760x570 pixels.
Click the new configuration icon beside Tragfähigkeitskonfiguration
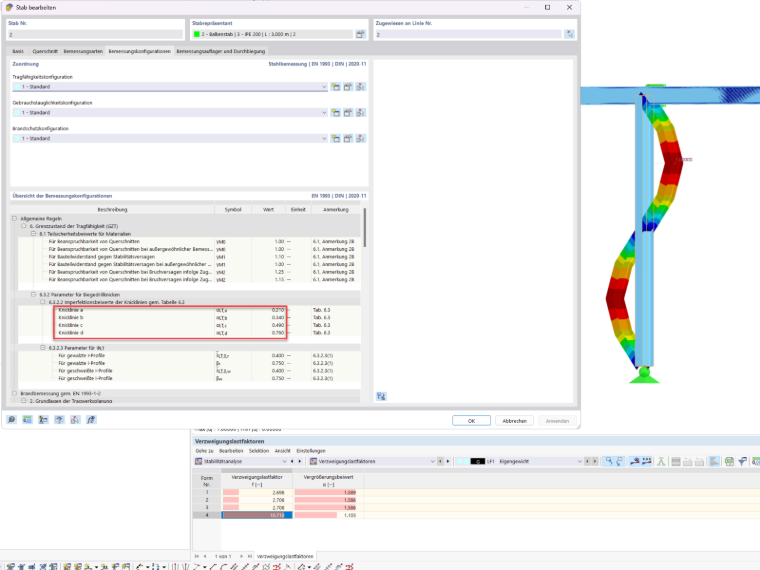coord(335,87)
